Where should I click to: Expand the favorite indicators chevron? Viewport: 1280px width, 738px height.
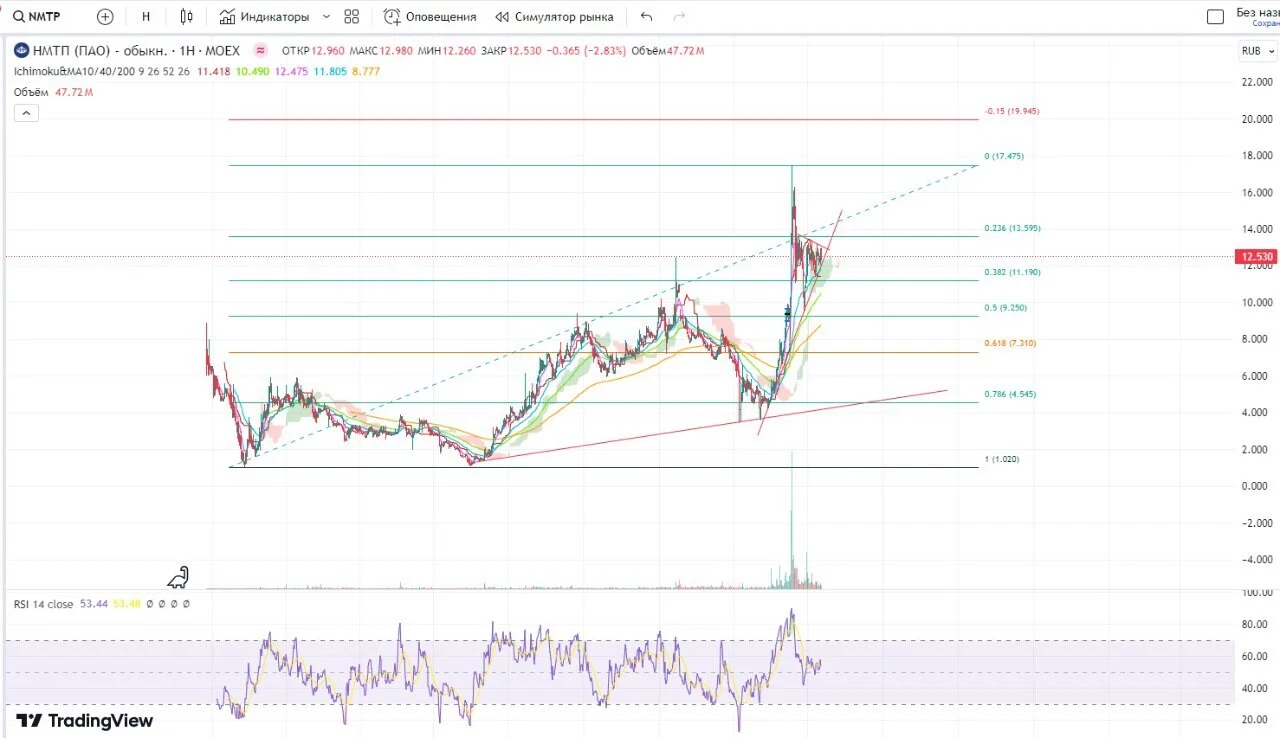326,17
